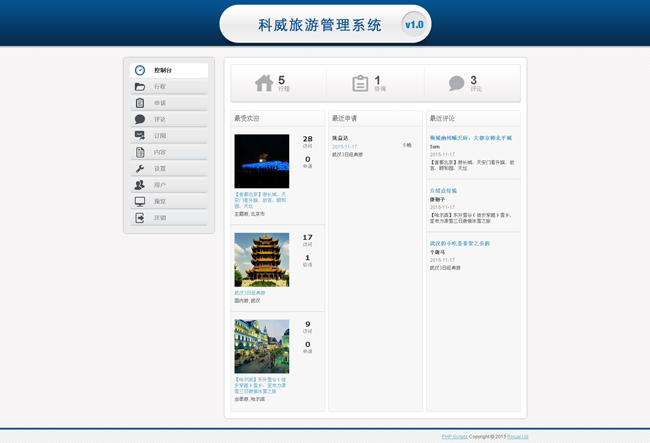This screenshot has height=443, width=650.
Task: Click the PHP Scripts footer link
Action: click(454, 436)
